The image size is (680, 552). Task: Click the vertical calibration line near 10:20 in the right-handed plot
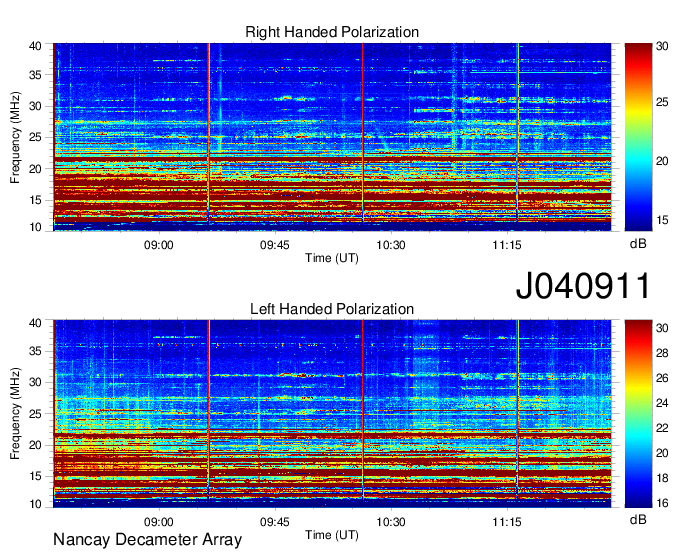363,133
